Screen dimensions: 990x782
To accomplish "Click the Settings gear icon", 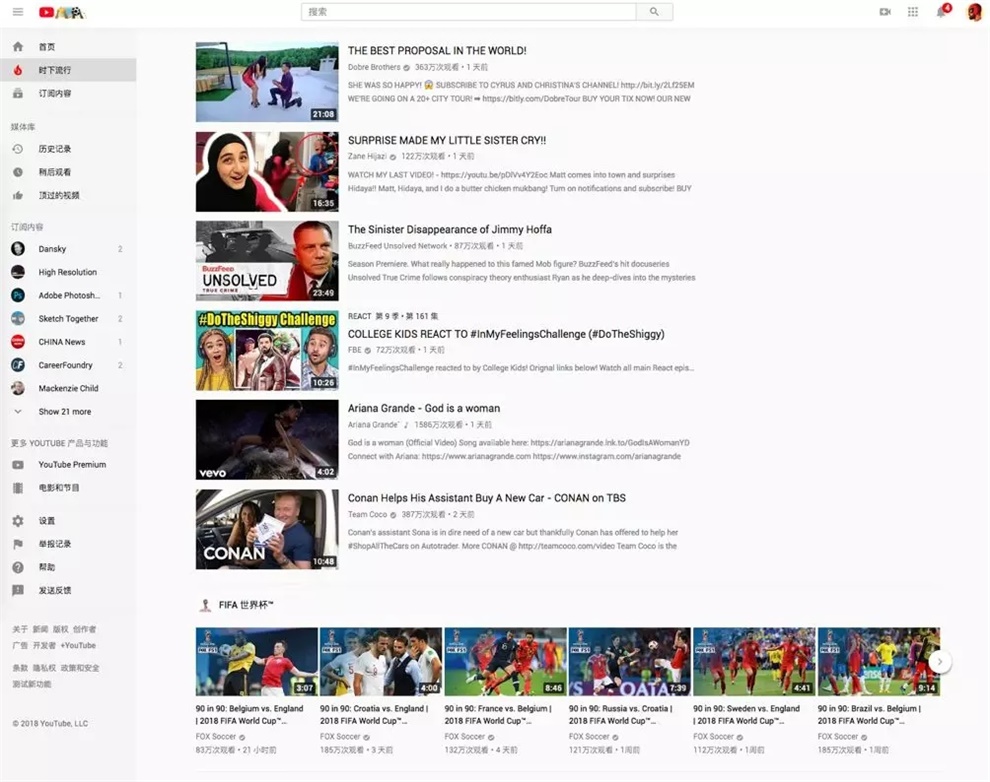I will pyautogui.click(x=18, y=521).
